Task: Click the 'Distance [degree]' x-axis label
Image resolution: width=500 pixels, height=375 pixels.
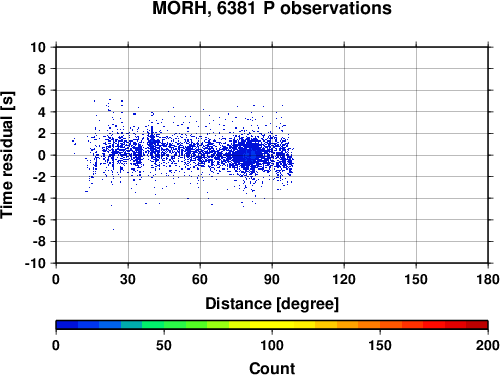Action: (x=272, y=304)
